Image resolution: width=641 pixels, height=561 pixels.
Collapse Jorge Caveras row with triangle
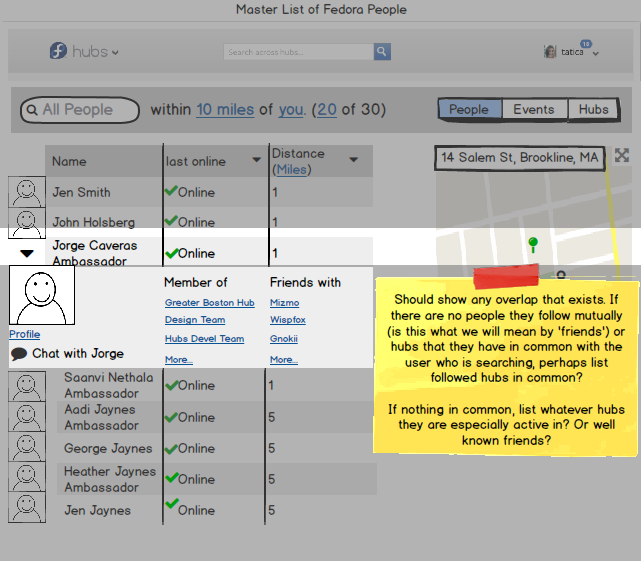[27, 254]
